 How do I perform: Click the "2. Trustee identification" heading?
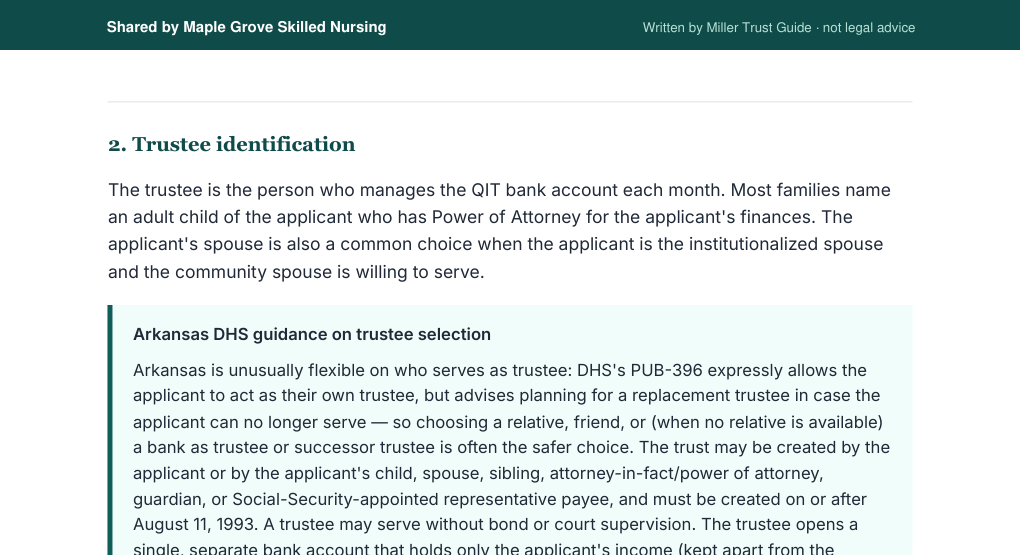click(232, 144)
